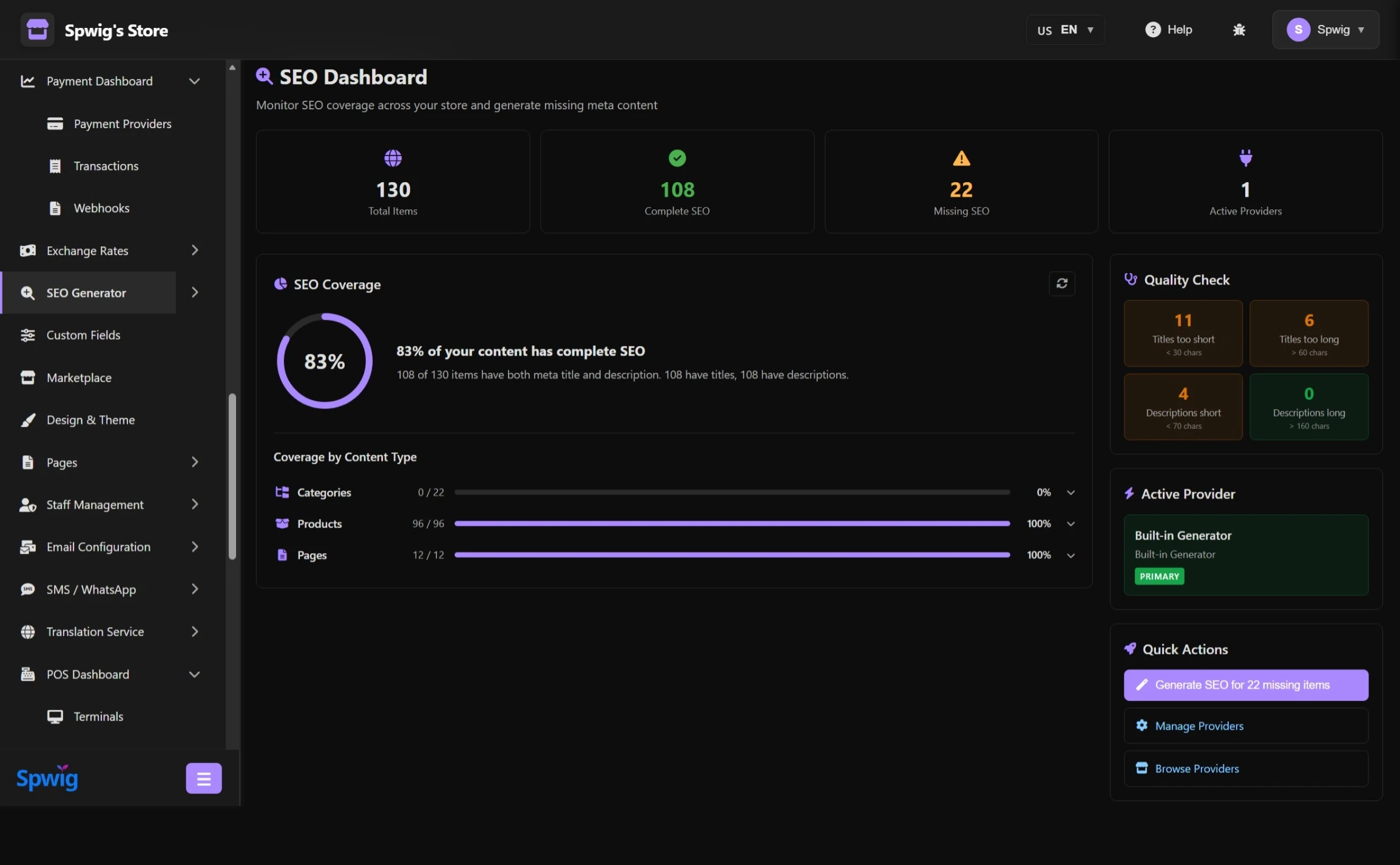Click the green checkmark above Complete SEO

(x=677, y=158)
